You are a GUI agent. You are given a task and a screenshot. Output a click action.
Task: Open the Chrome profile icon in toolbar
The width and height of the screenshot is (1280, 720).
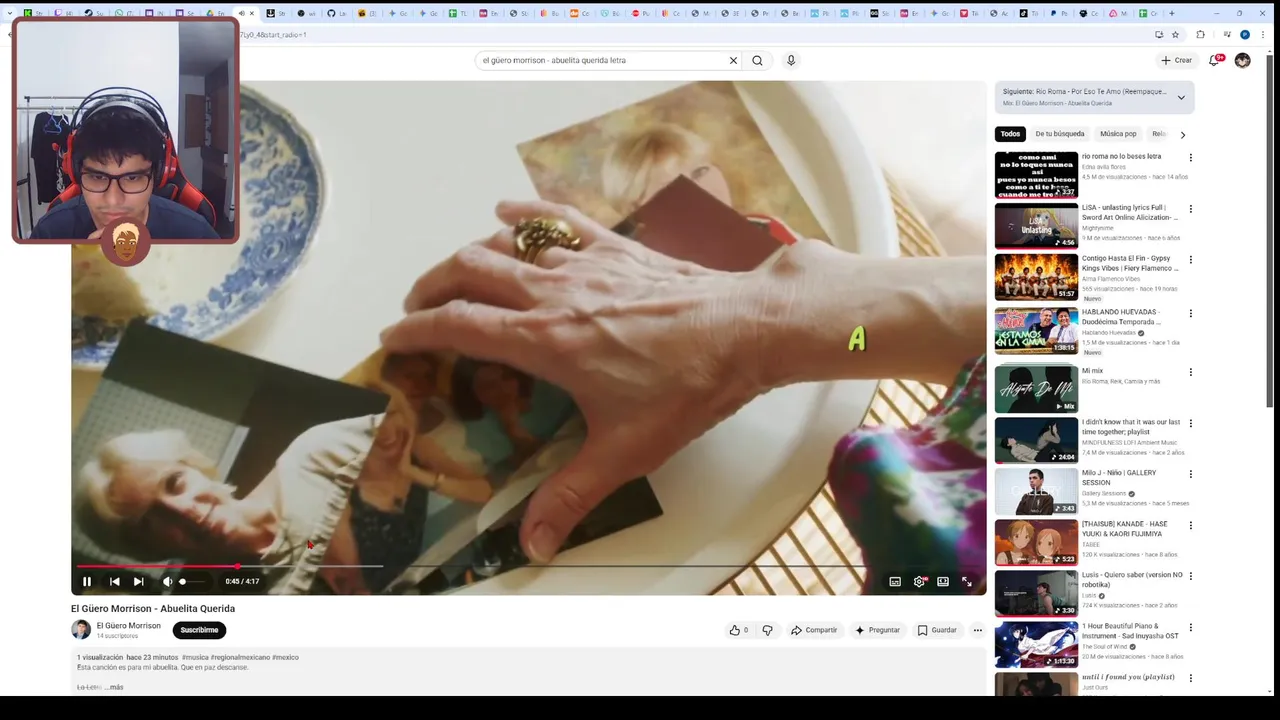tap(1245, 34)
